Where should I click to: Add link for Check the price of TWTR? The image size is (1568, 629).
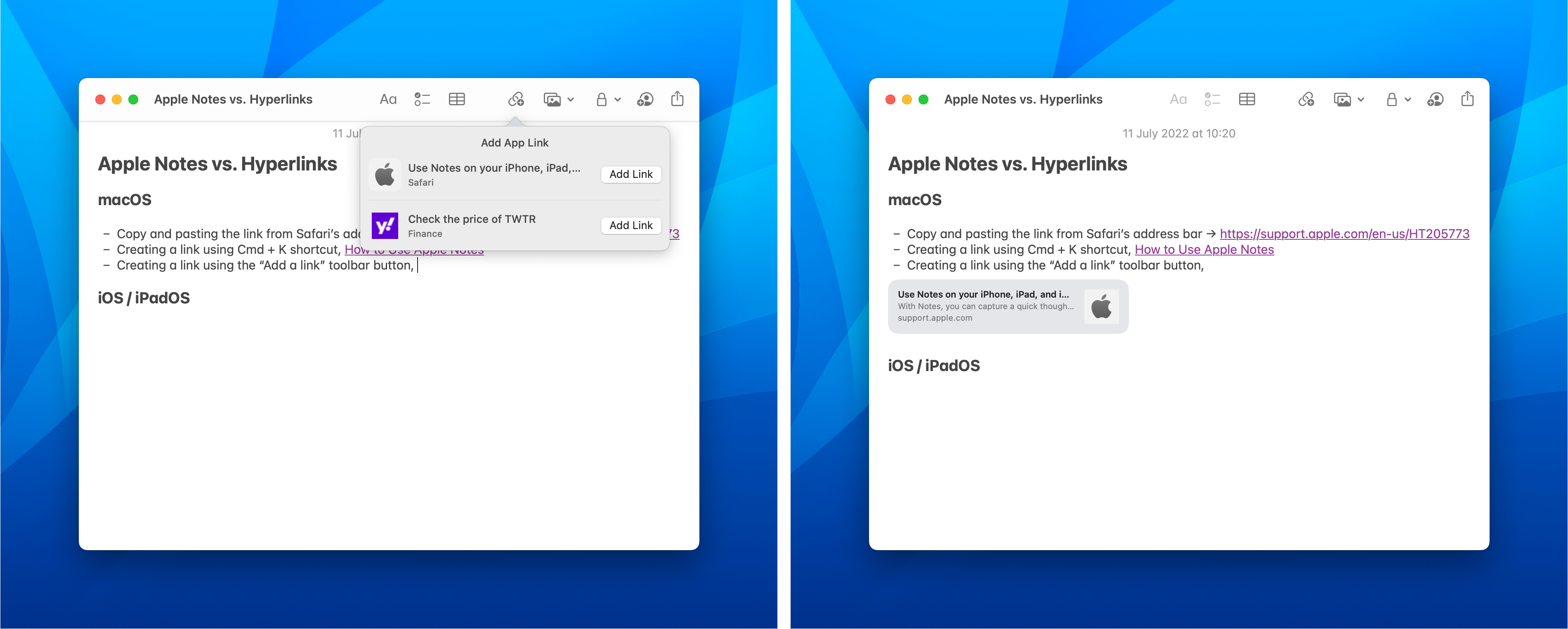[631, 225]
